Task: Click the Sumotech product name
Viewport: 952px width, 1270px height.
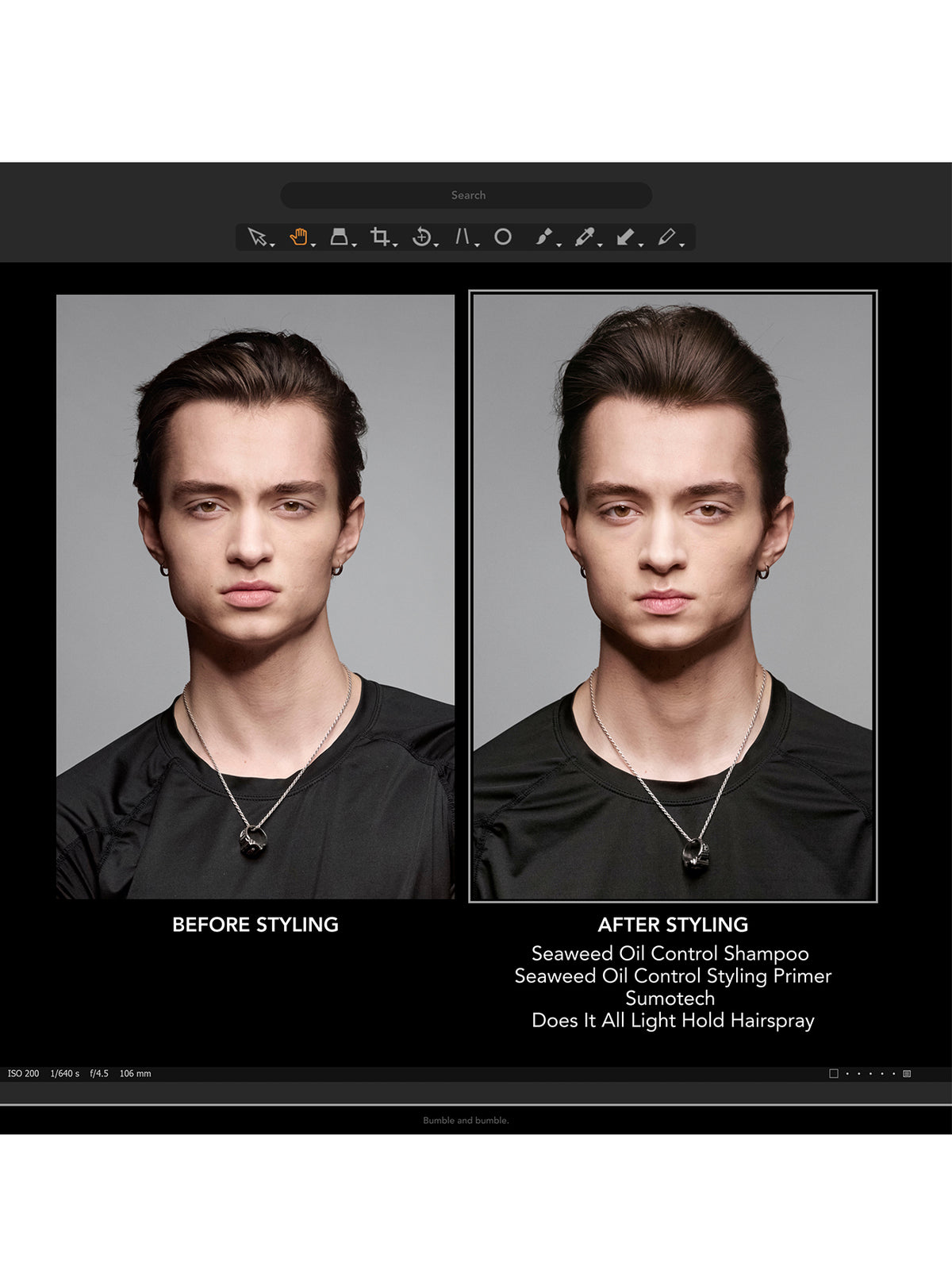Action: click(670, 998)
